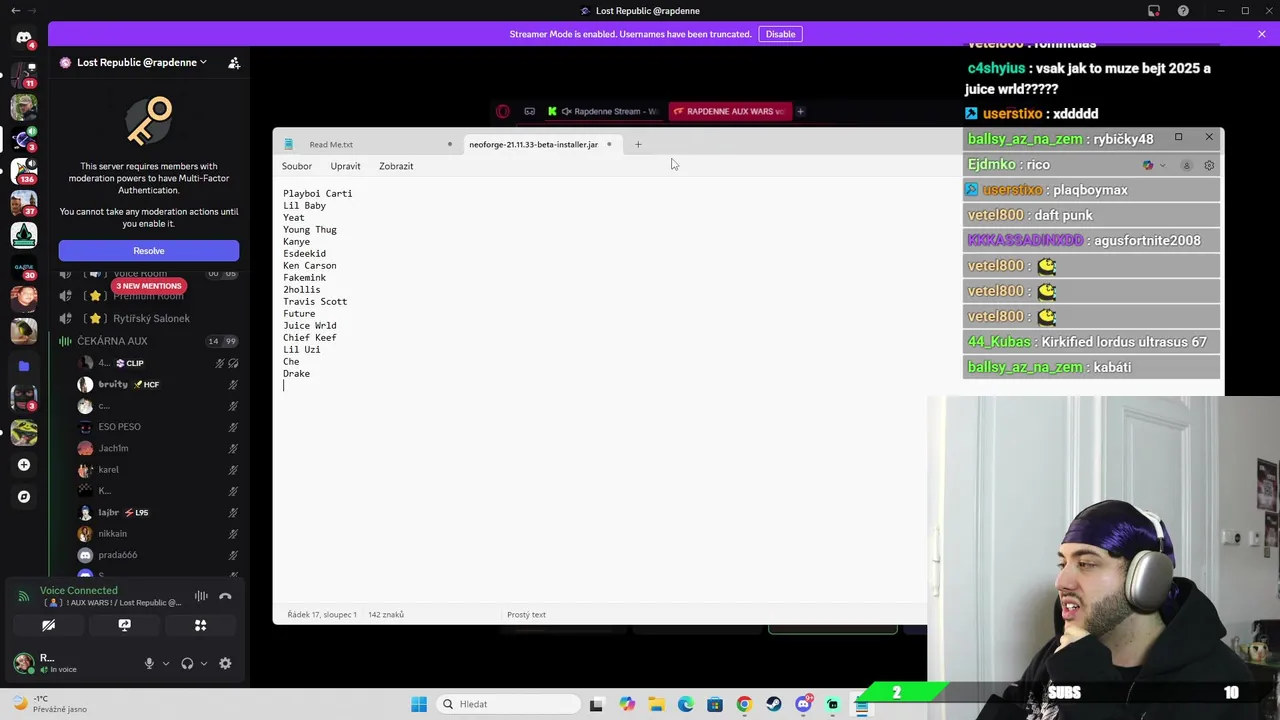The height and width of the screenshot is (720, 1280).
Task: Open the Discord inbox icon in title bar
Action: pyautogui.click(x=1153, y=11)
